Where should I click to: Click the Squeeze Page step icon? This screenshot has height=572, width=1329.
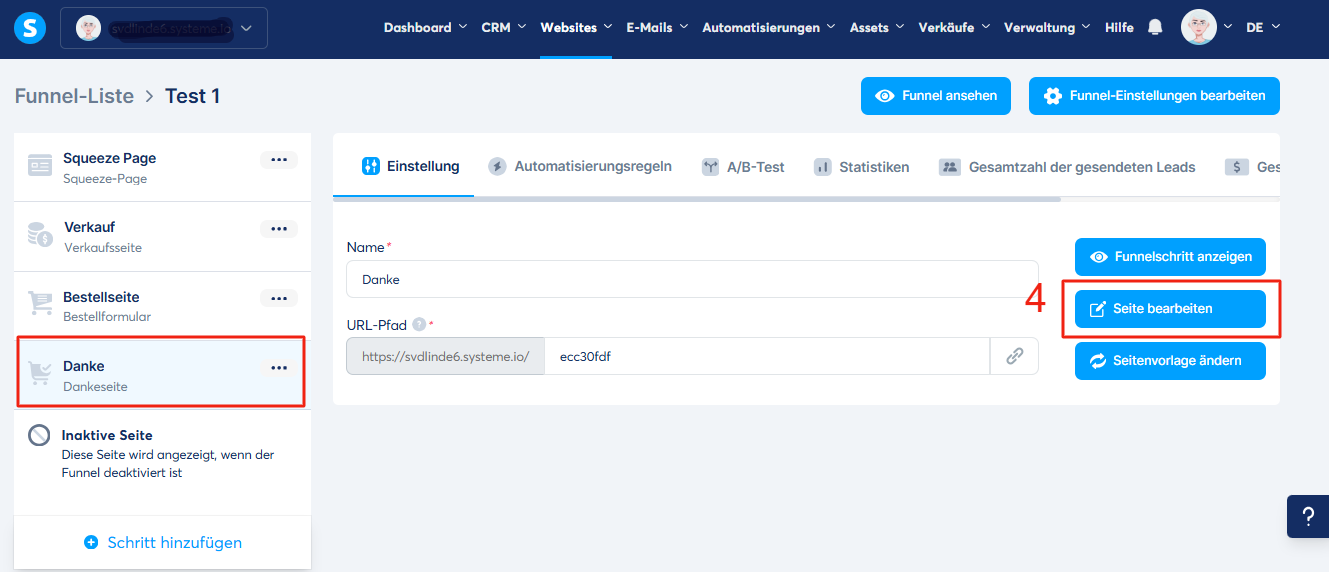(x=40, y=166)
